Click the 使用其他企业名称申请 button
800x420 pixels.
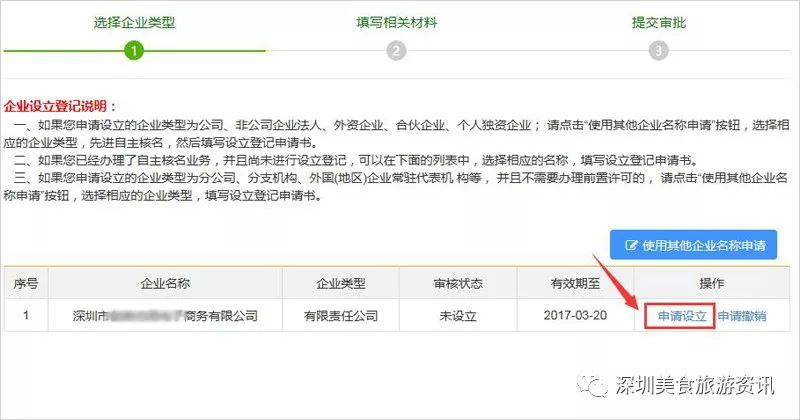[x=693, y=245]
